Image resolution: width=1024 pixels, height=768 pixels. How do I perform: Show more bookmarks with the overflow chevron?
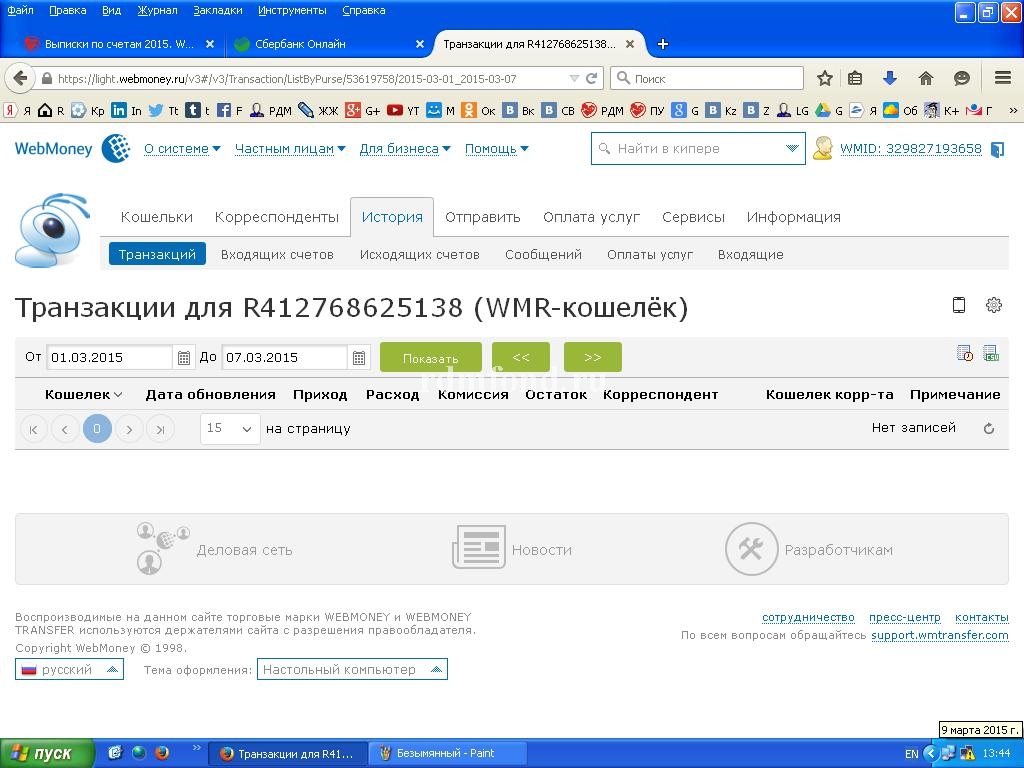1013,110
